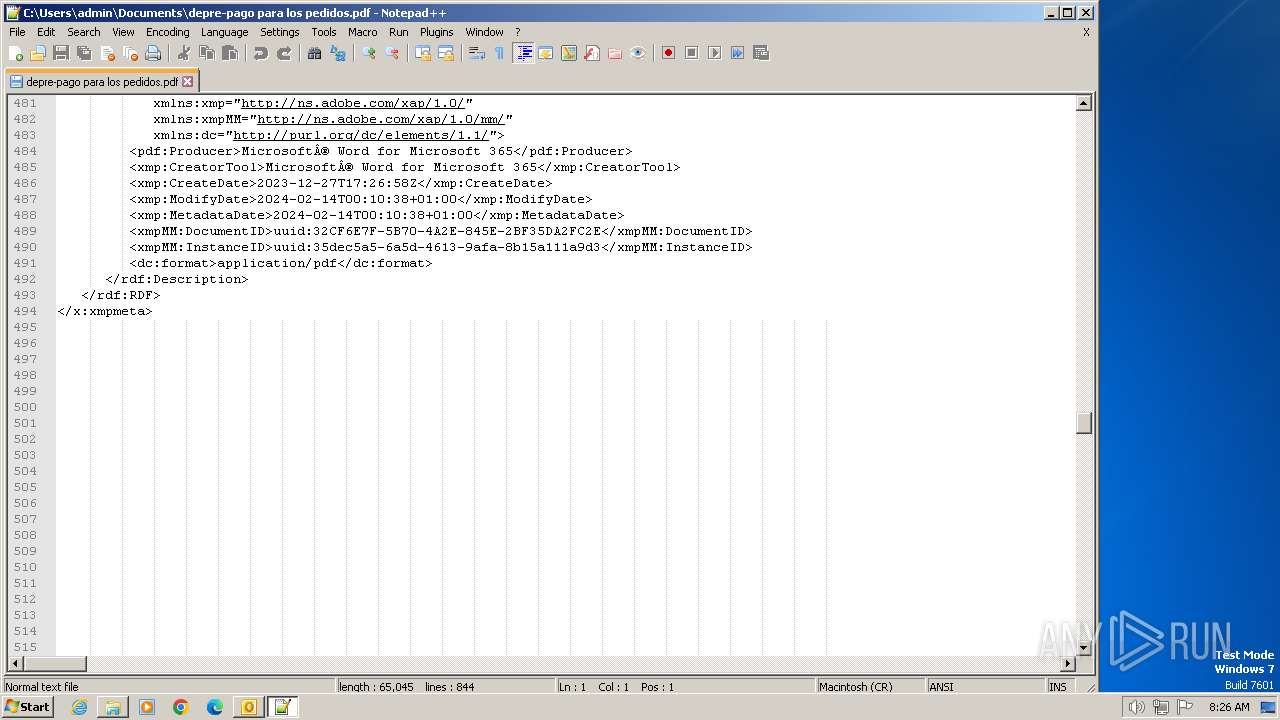Click the Zoom Out toolbar icon
This screenshot has height=720, width=1280.
392,53
